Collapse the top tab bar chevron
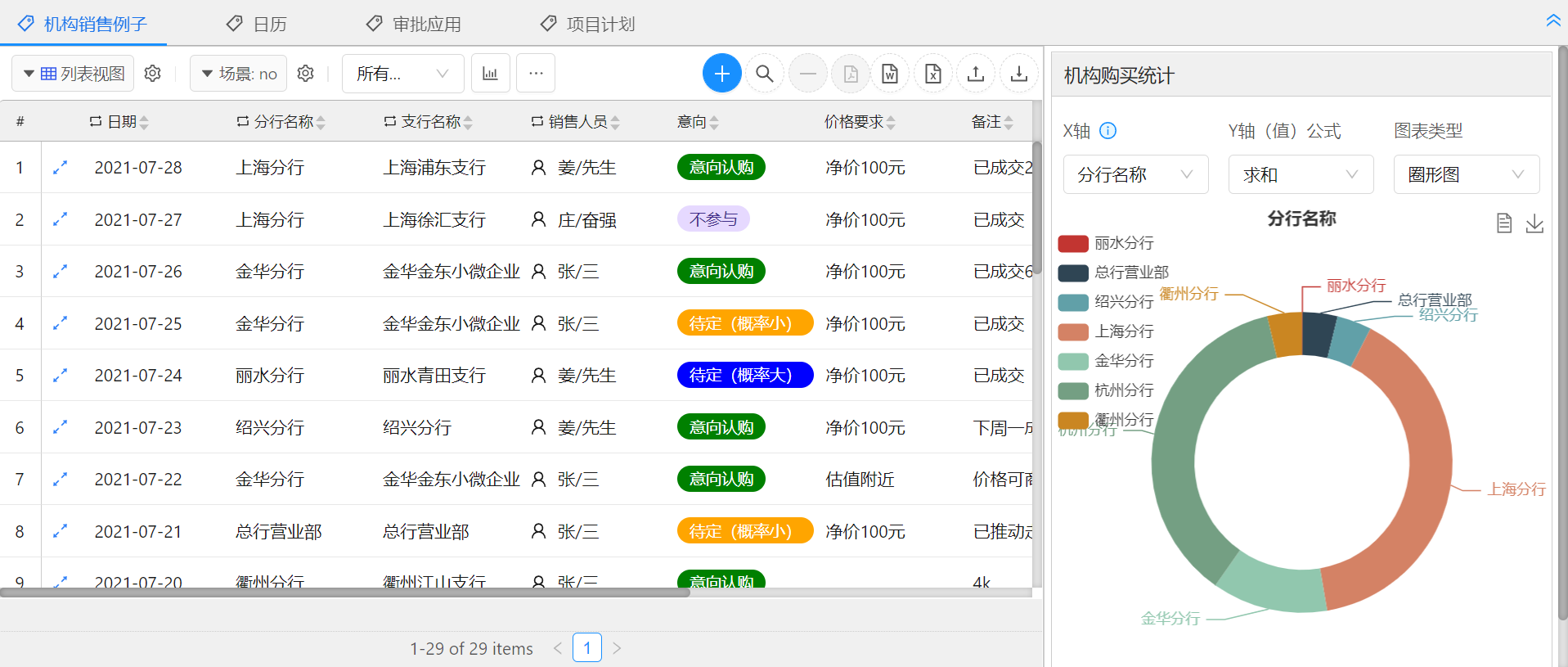The height and width of the screenshot is (667, 1568). click(1553, 20)
